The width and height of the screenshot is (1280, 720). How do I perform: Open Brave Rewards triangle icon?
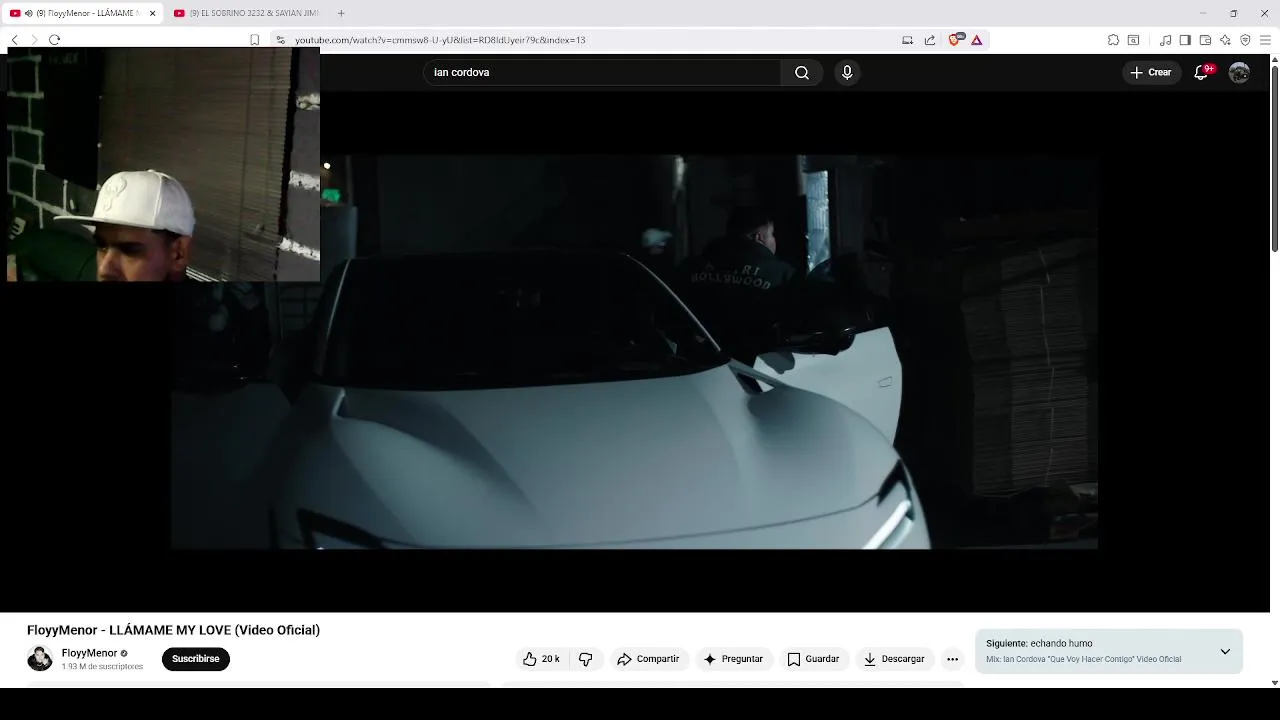click(x=977, y=40)
